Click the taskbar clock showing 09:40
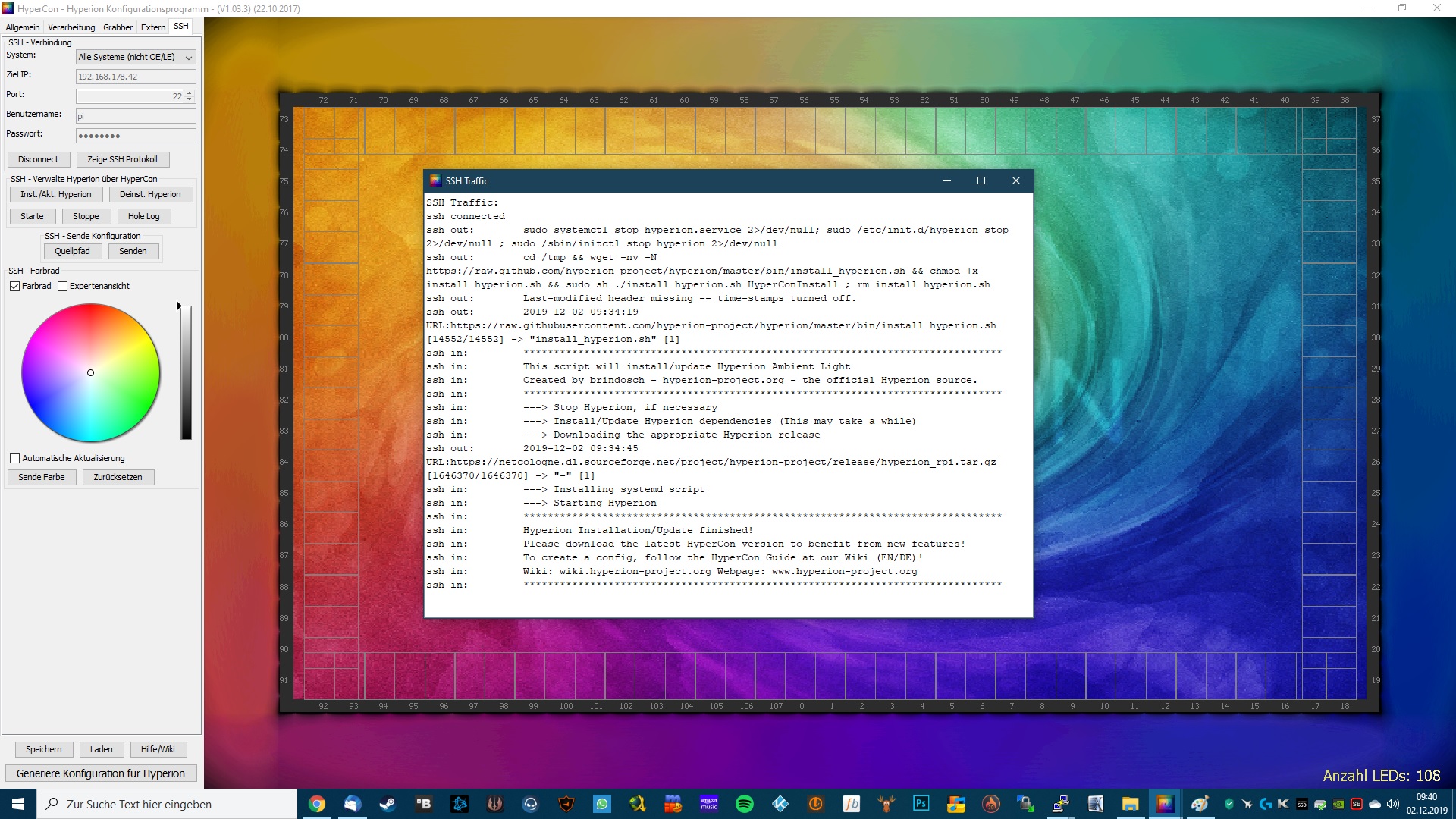The width and height of the screenshot is (1456, 819). point(1426,804)
